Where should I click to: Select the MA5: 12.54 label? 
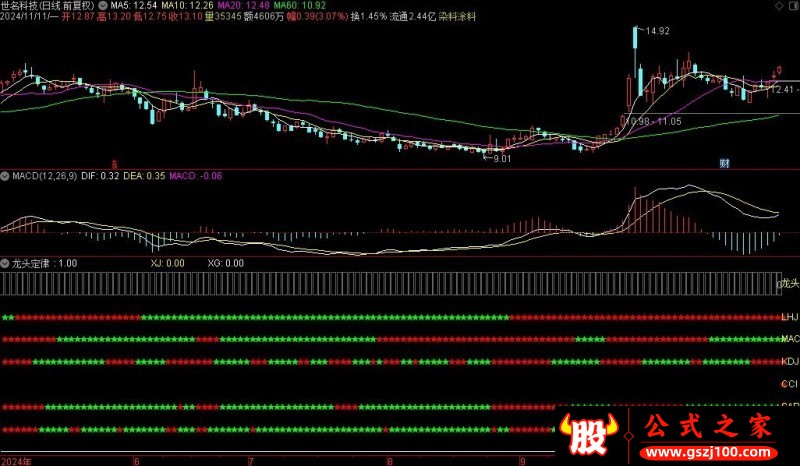pyautogui.click(x=134, y=6)
